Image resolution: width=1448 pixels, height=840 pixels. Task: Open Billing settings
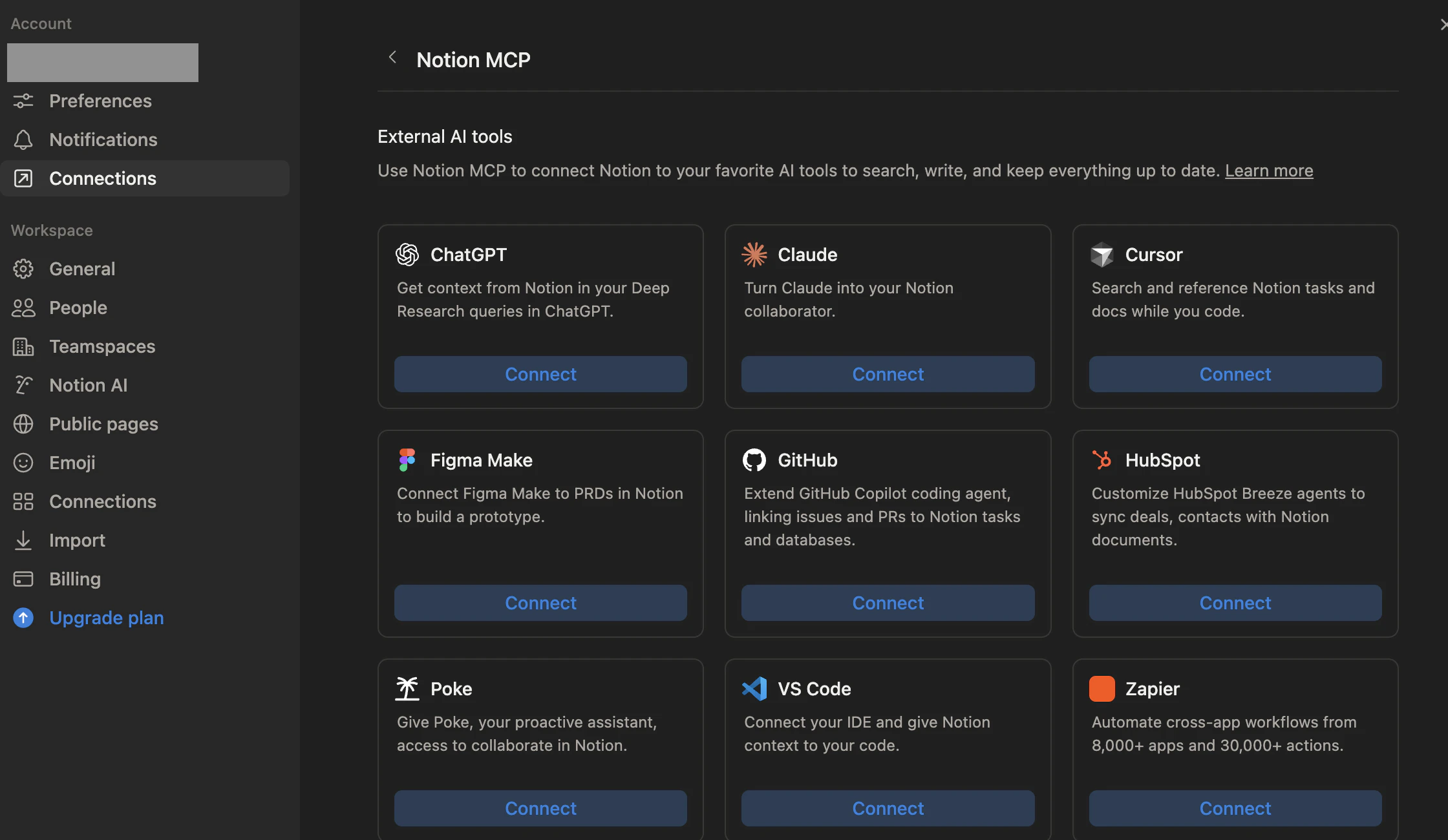coord(145,579)
